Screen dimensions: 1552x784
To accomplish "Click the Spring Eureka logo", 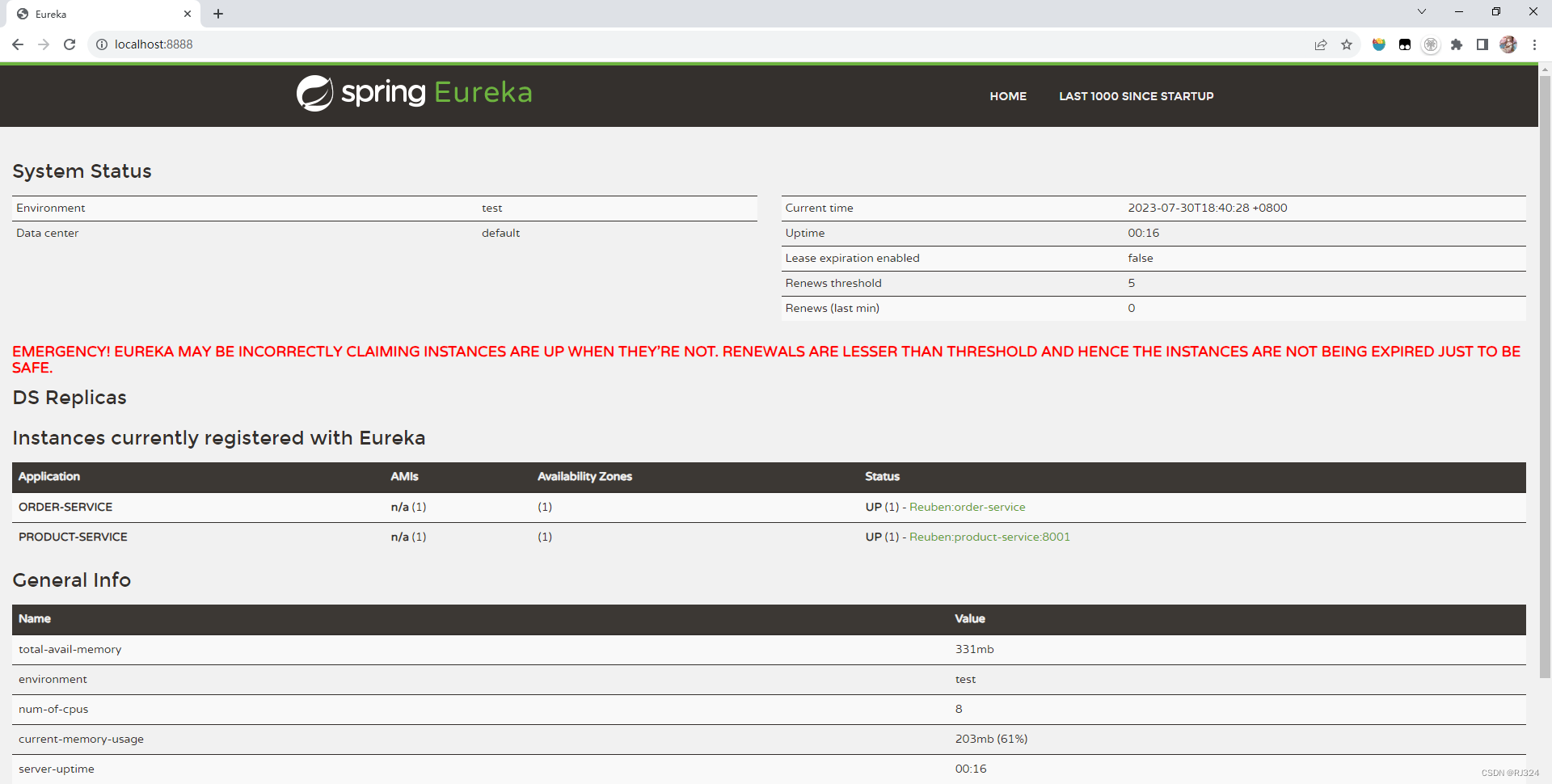I will (x=414, y=93).
